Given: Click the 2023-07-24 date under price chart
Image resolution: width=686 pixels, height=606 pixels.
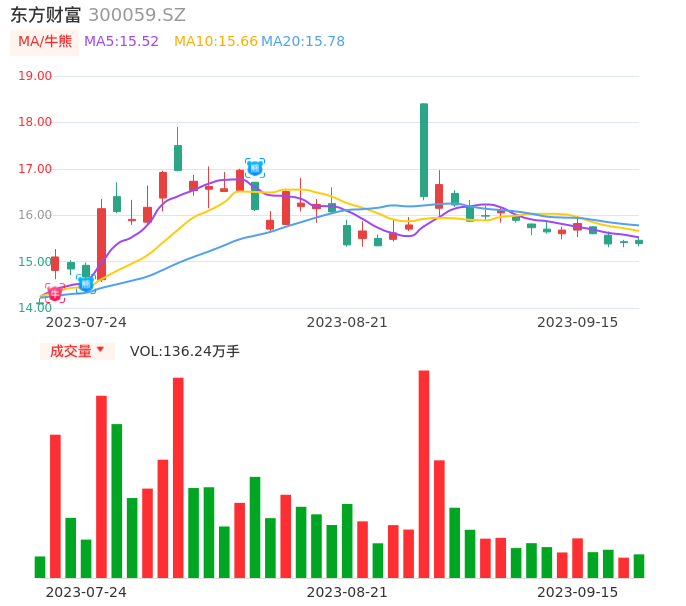Looking at the screenshot, I should 86,322.
